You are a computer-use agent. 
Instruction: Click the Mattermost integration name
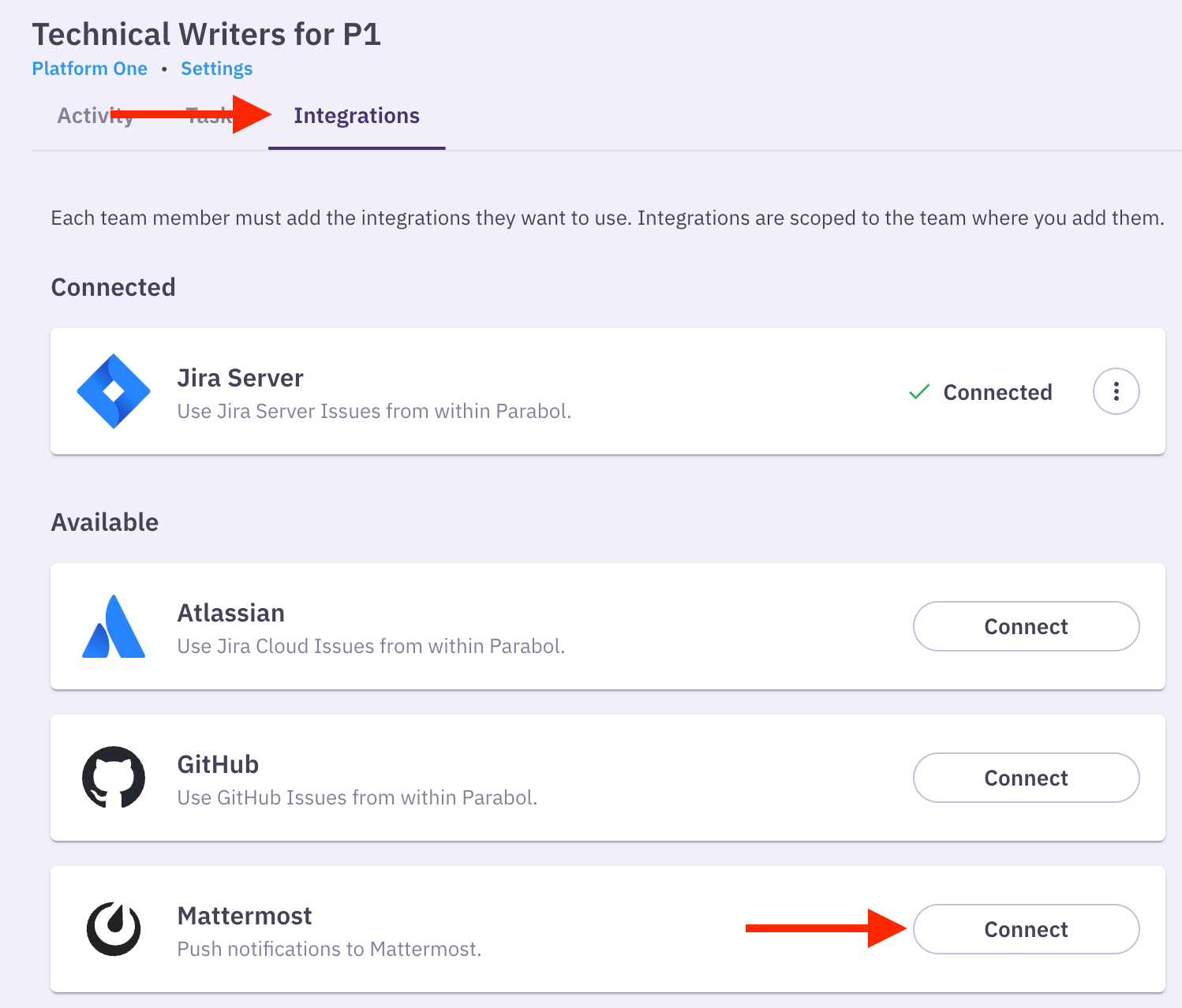245,916
